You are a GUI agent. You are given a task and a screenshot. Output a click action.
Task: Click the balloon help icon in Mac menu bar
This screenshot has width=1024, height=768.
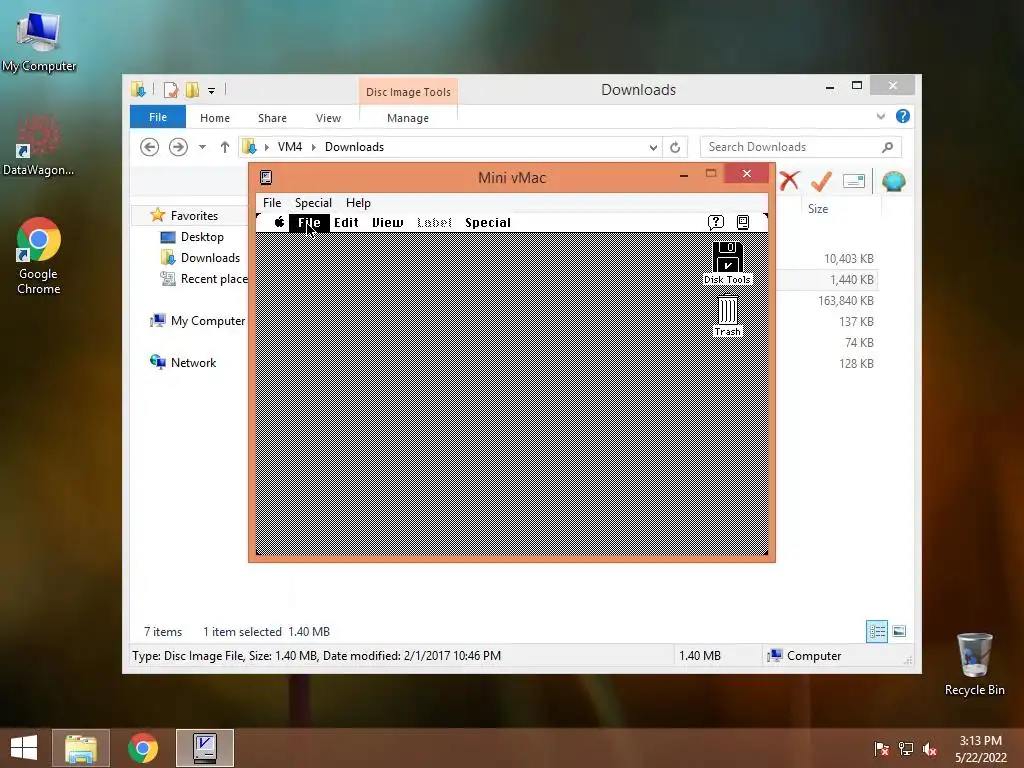[716, 223]
